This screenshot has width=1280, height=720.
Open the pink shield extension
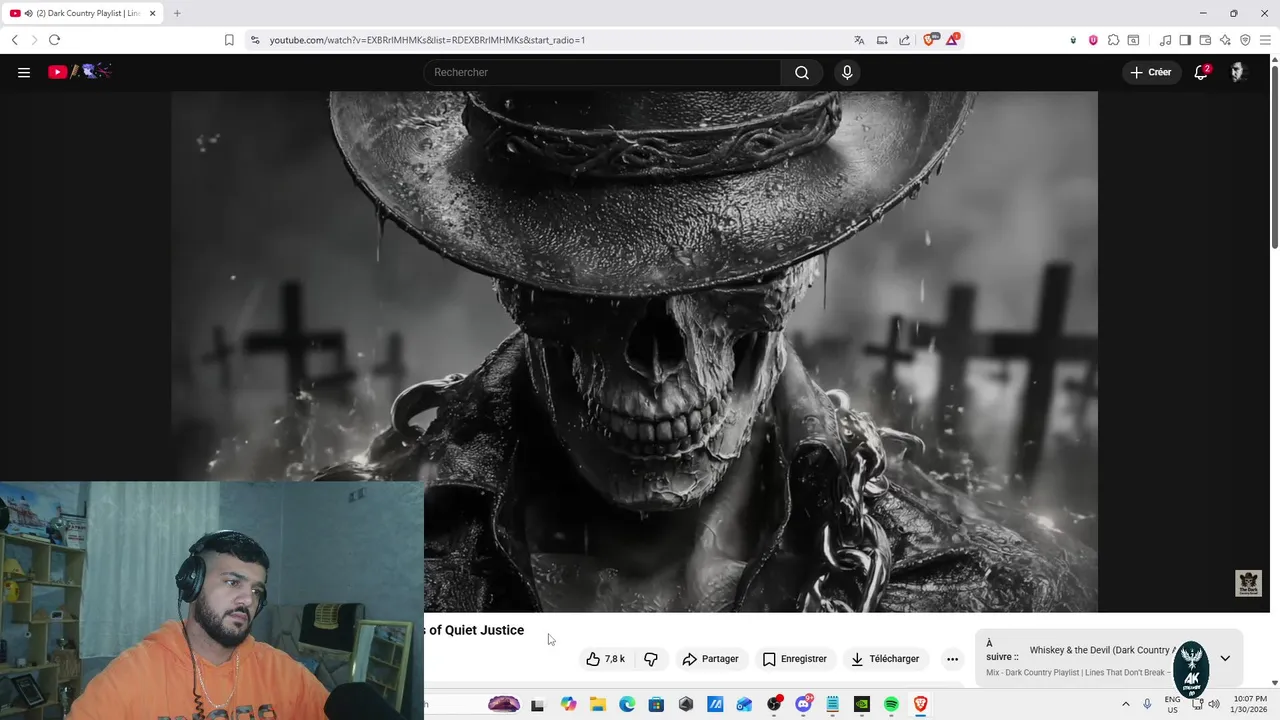1093,40
